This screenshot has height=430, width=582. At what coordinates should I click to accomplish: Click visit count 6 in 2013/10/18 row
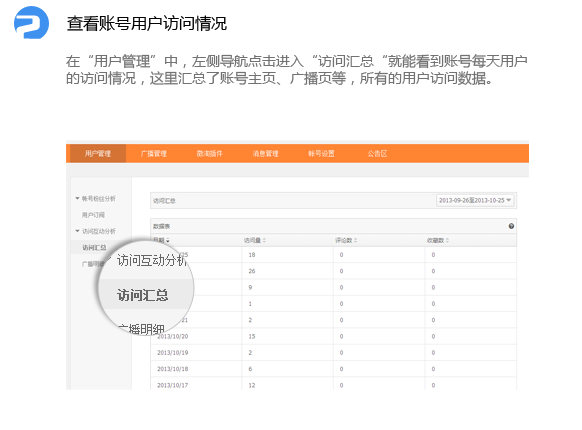pyautogui.click(x=250, y=369)
